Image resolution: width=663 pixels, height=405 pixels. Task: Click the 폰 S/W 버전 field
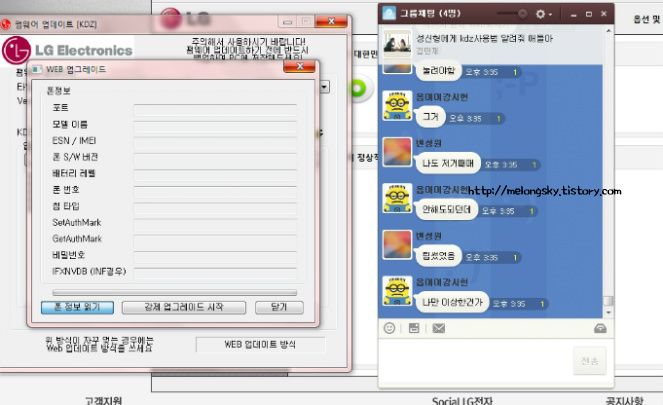[x=215, y=158]
